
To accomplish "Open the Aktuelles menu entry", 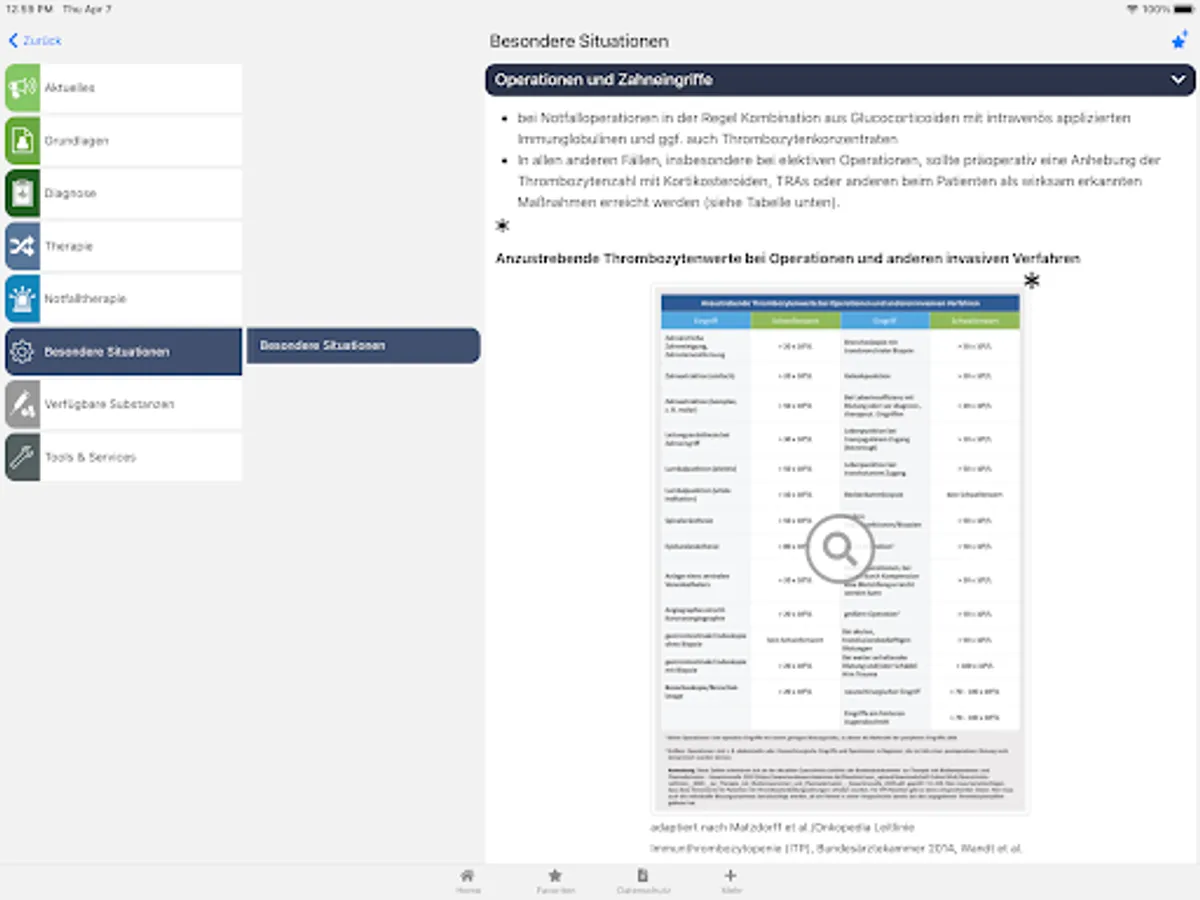I will (x=123, y=88).
